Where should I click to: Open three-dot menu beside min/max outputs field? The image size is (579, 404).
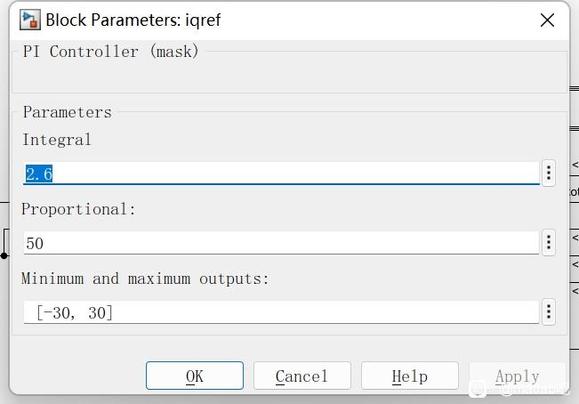click(549, 312)
